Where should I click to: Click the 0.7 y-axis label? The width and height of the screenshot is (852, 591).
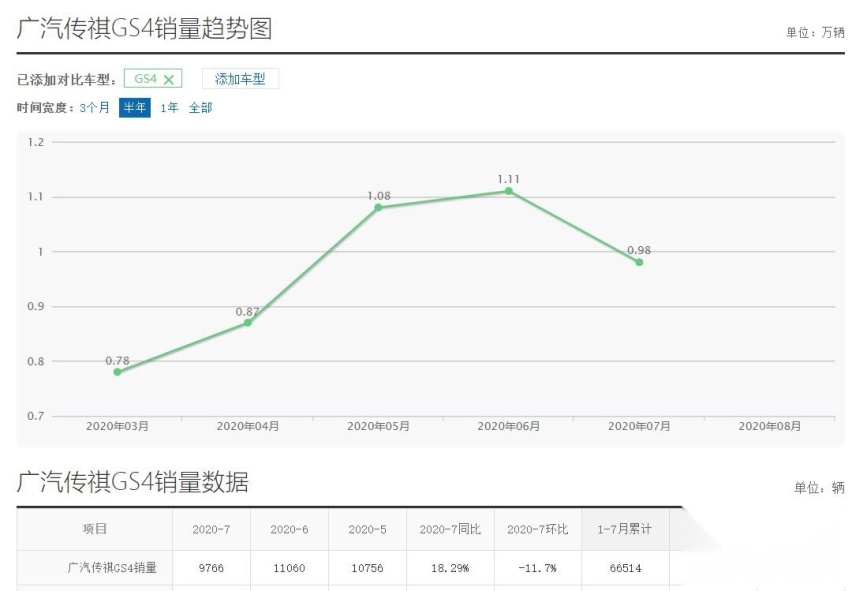pyautogui.click(x=36, y=416)
